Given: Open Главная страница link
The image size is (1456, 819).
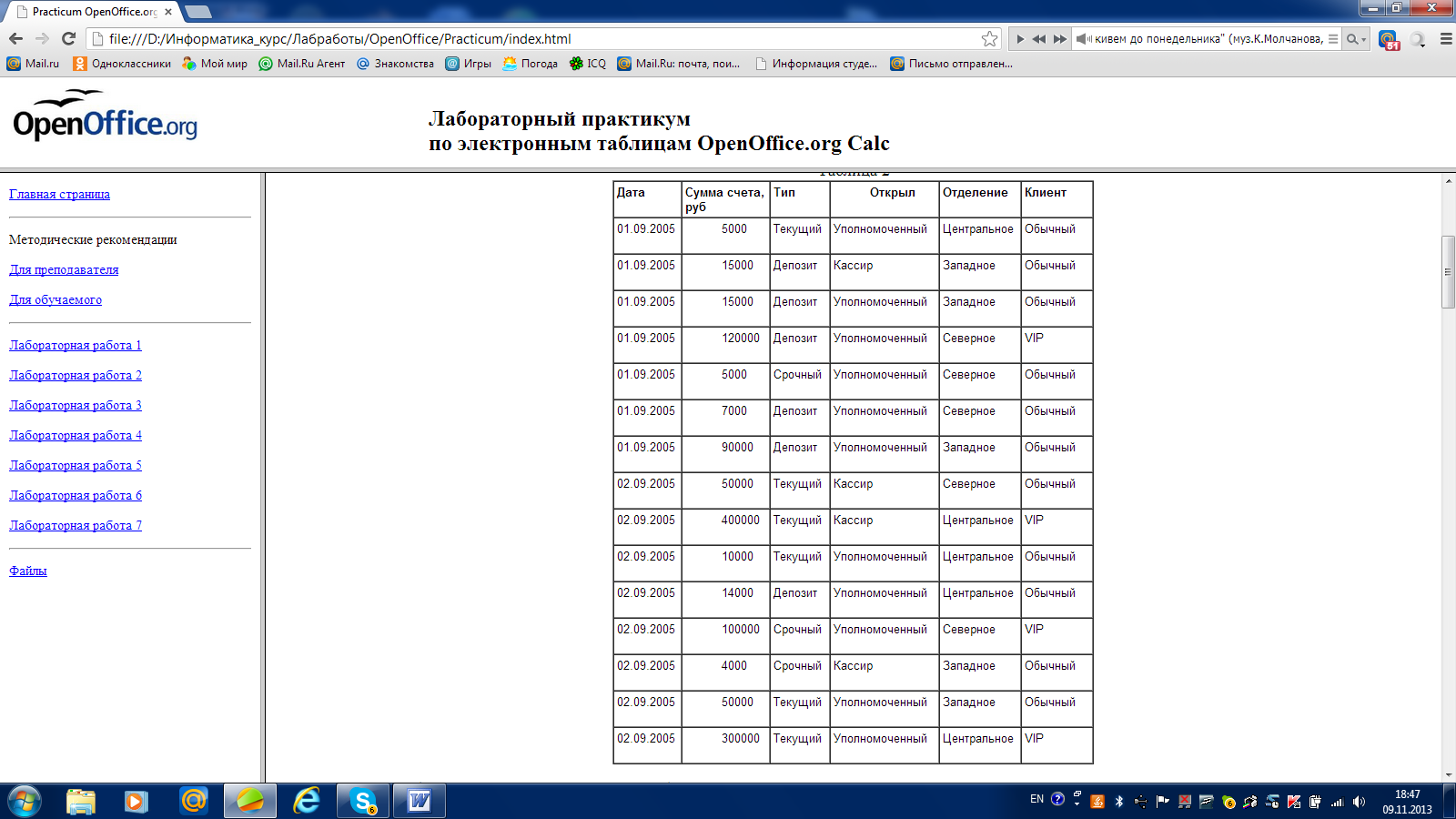Looking at the screenshot, I should pos(59,194).
